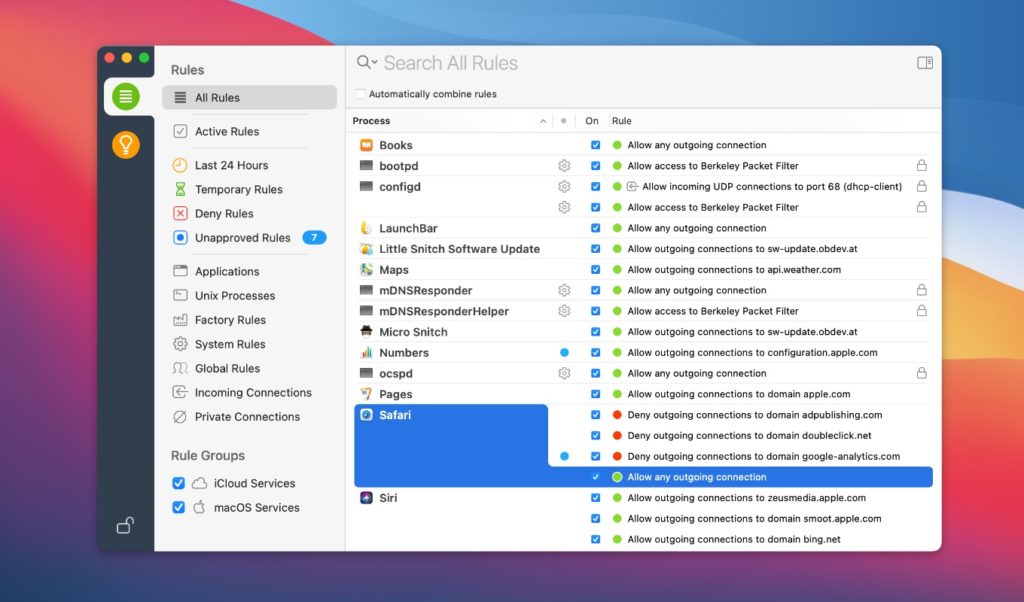
Task: Uncheck the iCloud Services rule group
Action: 178,482
